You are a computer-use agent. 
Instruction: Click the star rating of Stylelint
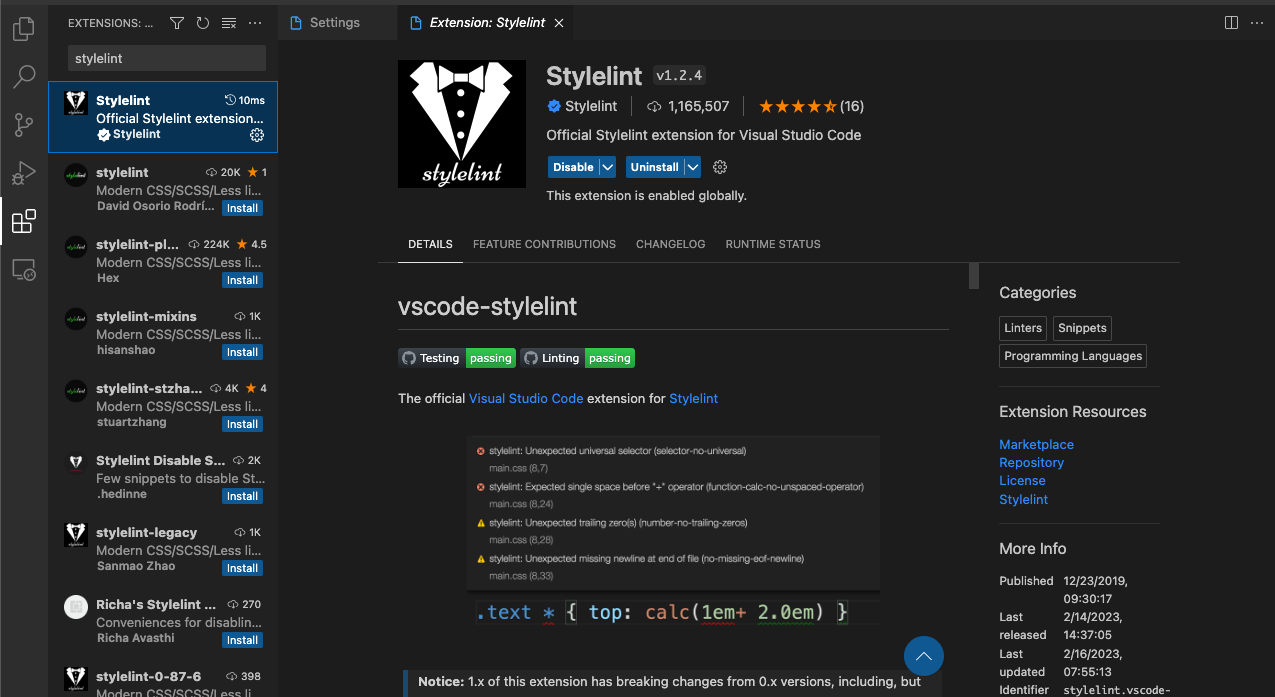pyautogui.click(x=811, y=106)
